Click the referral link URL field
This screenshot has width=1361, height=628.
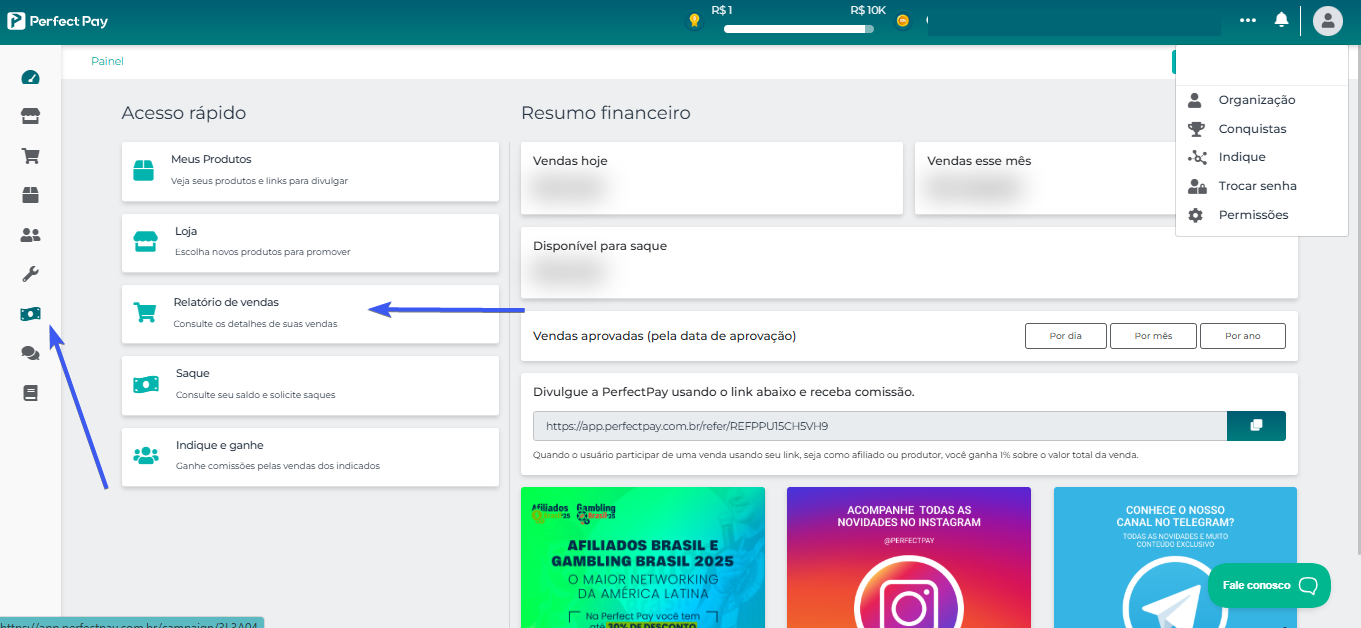click(x=880, y=426)
